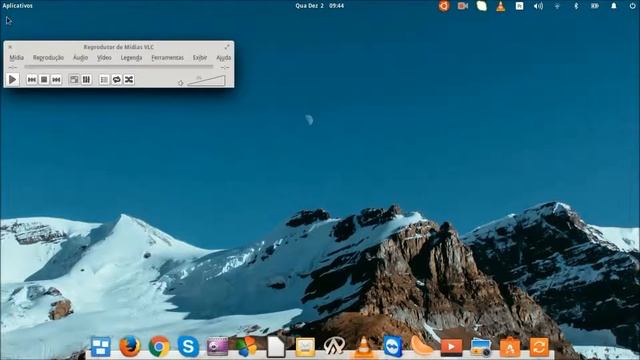Open the Legenda menu
Image resolution: width=640 pixels, height=360 pixels.
click(x=131, y=58)
